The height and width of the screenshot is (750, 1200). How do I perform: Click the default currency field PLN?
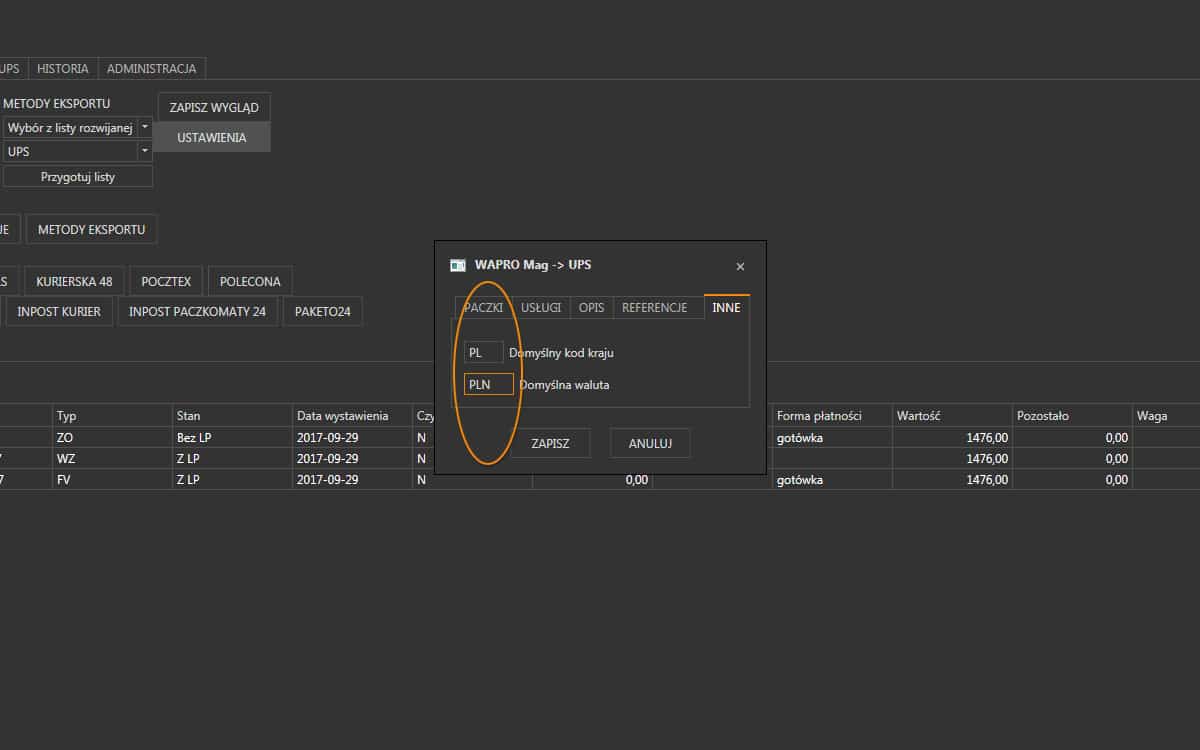point(489,384)
